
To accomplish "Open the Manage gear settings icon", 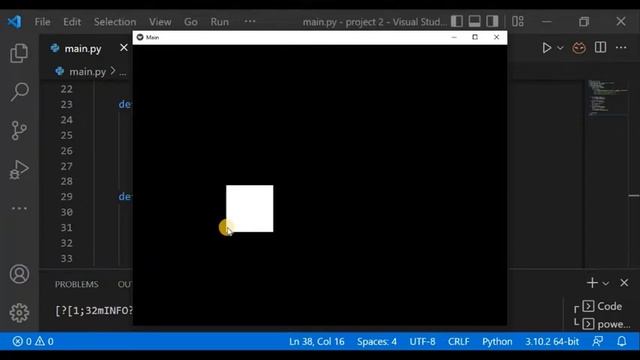I will [19, 313].
